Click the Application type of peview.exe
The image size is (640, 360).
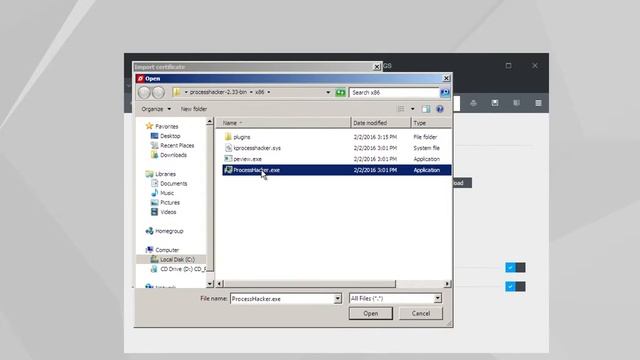click(x=427, y=159)
